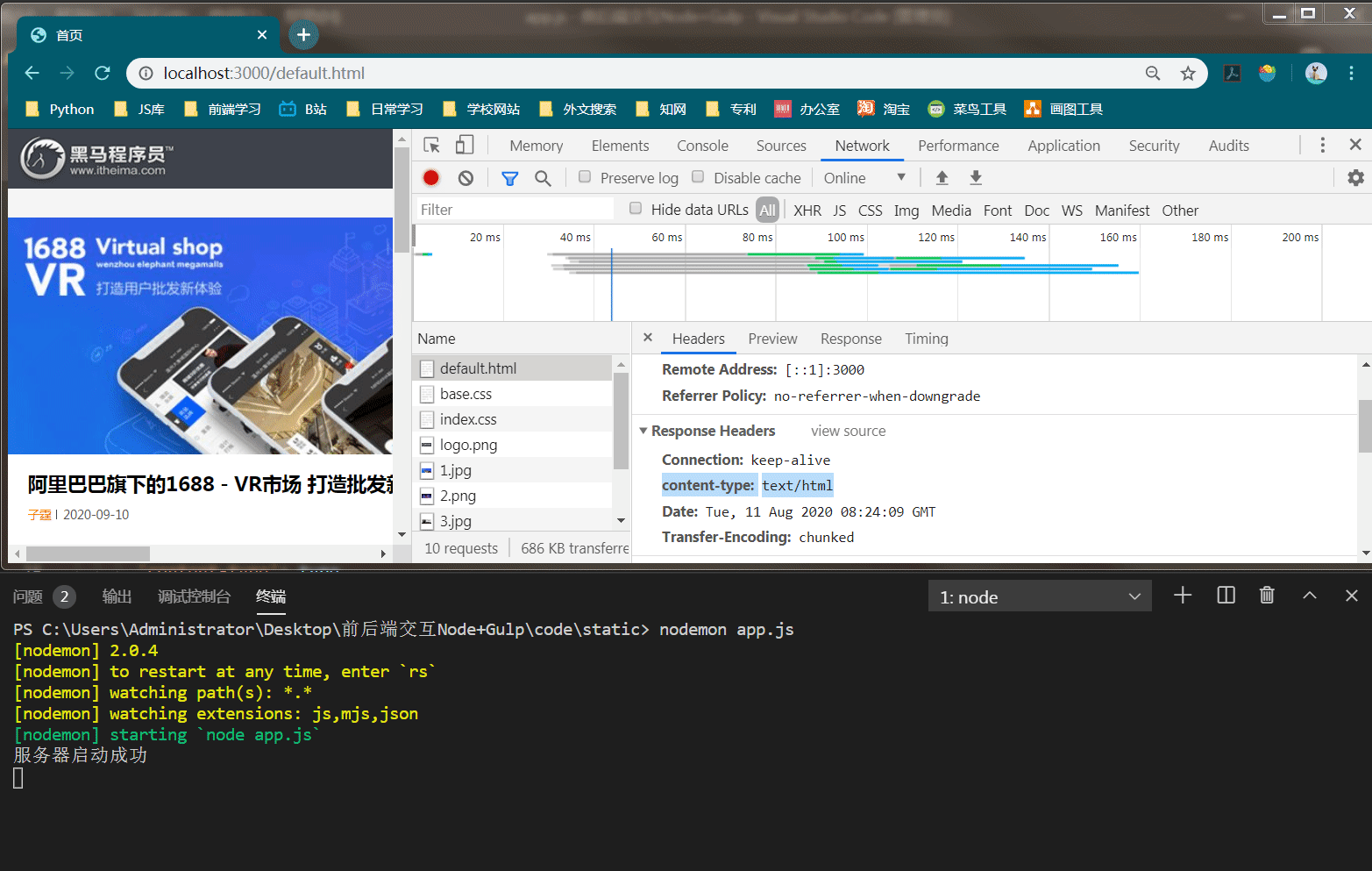The width and height of the screenshot is (1372, 871).
Task: Switch to 问题 panel tab in VS Code
Action: click(27, 596)
